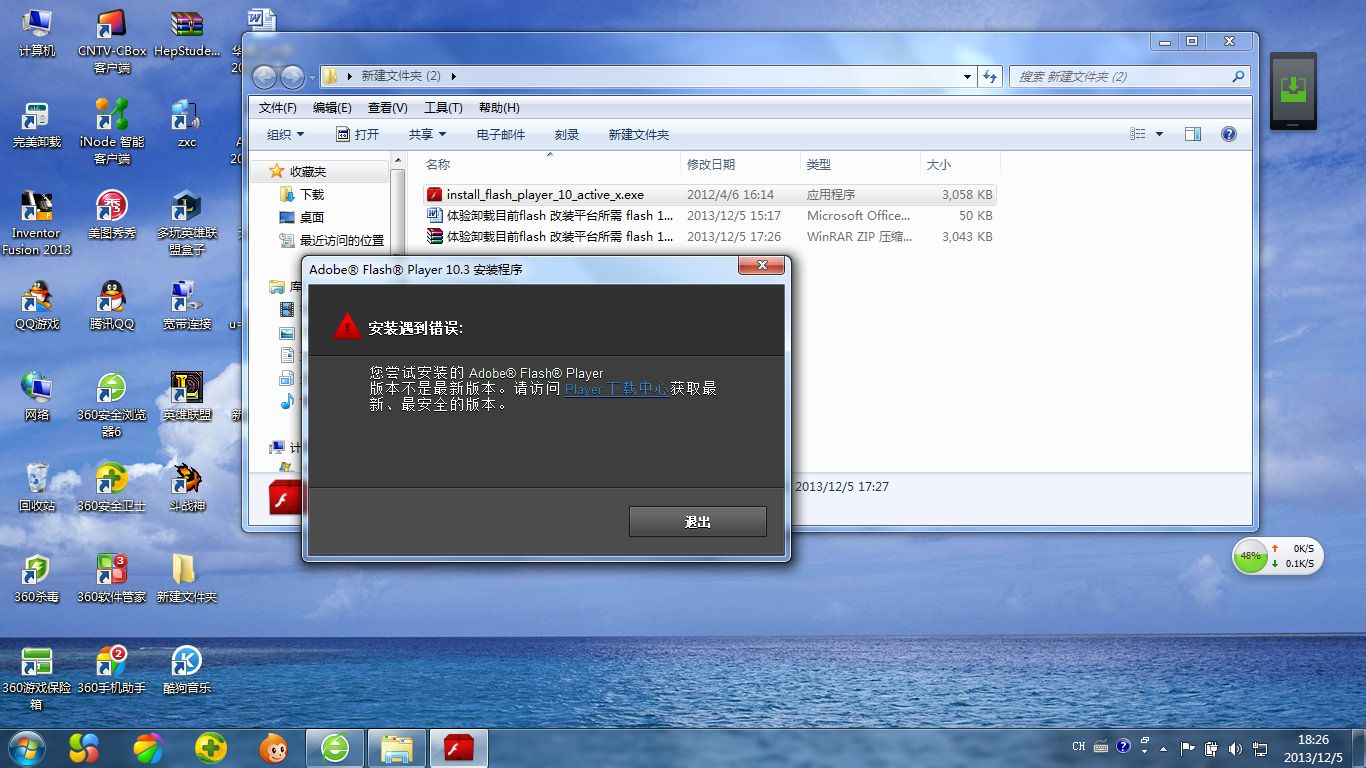Select the Microsoft Office document file row
1366x768 pixels.
tap(710, 216)
